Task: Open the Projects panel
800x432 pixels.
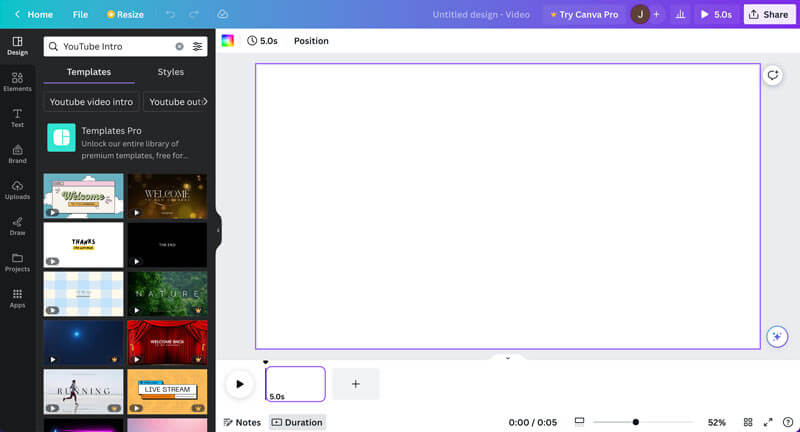Action: [17, 263]
